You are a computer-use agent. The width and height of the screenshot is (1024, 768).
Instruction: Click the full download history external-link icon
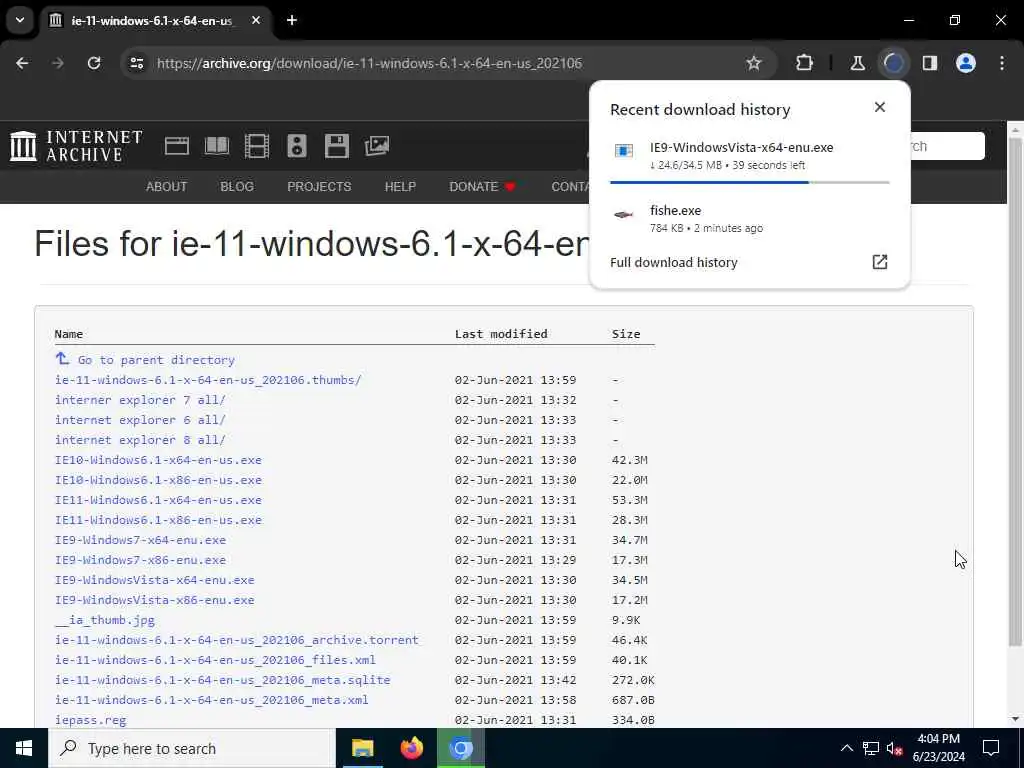880,262
